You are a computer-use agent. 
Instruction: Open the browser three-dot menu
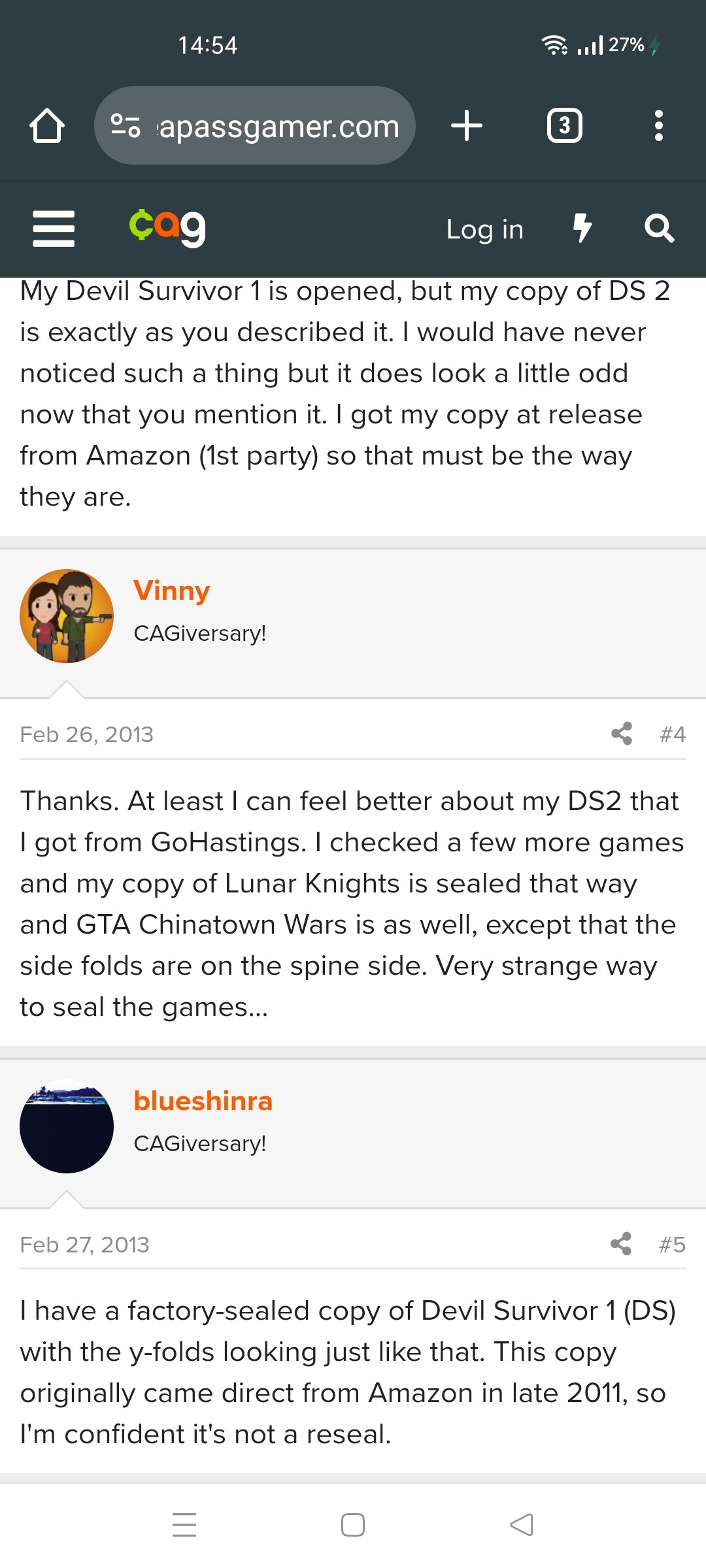[658, 125]
